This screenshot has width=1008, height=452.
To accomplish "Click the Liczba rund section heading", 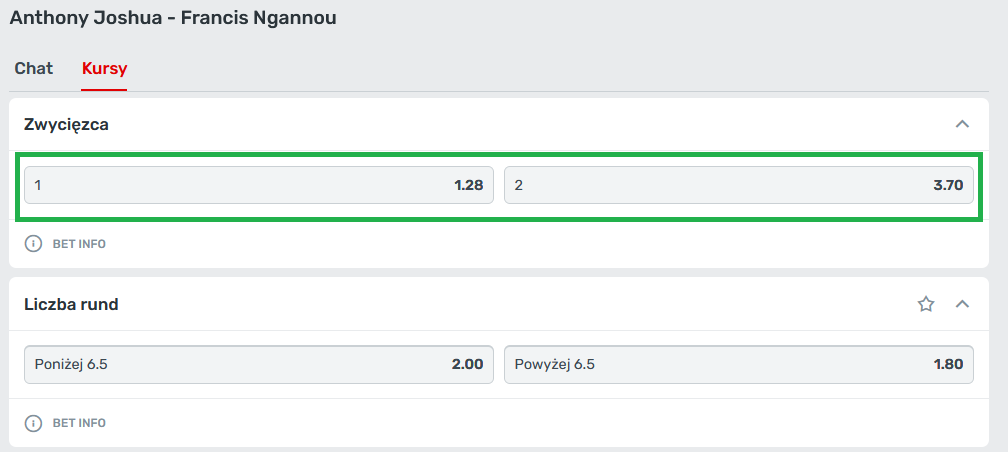I will tap(71, 304).
